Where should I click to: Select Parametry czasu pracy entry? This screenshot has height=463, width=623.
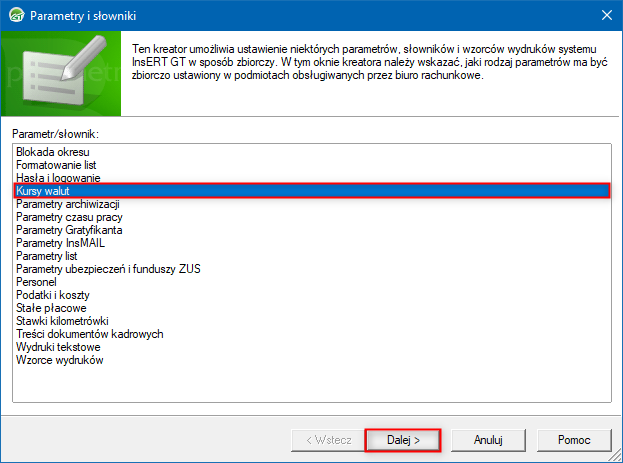312,217
